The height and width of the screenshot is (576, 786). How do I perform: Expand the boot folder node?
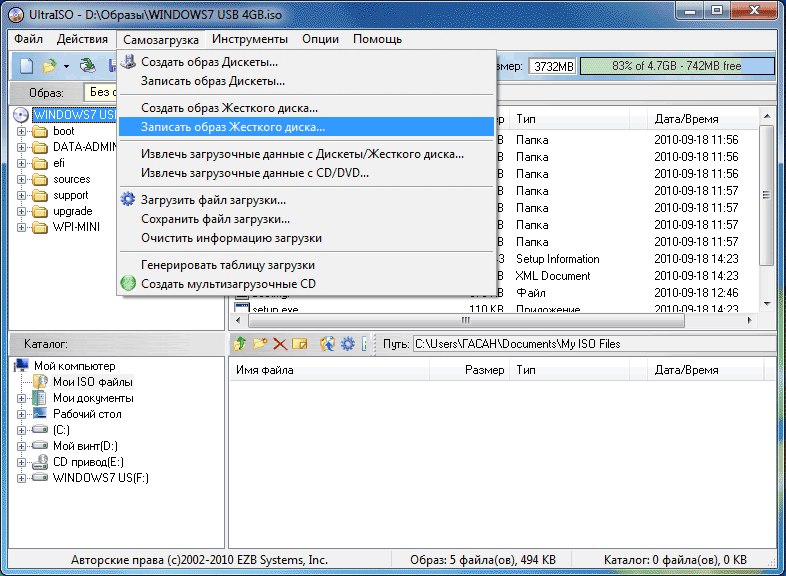[22, 131]
